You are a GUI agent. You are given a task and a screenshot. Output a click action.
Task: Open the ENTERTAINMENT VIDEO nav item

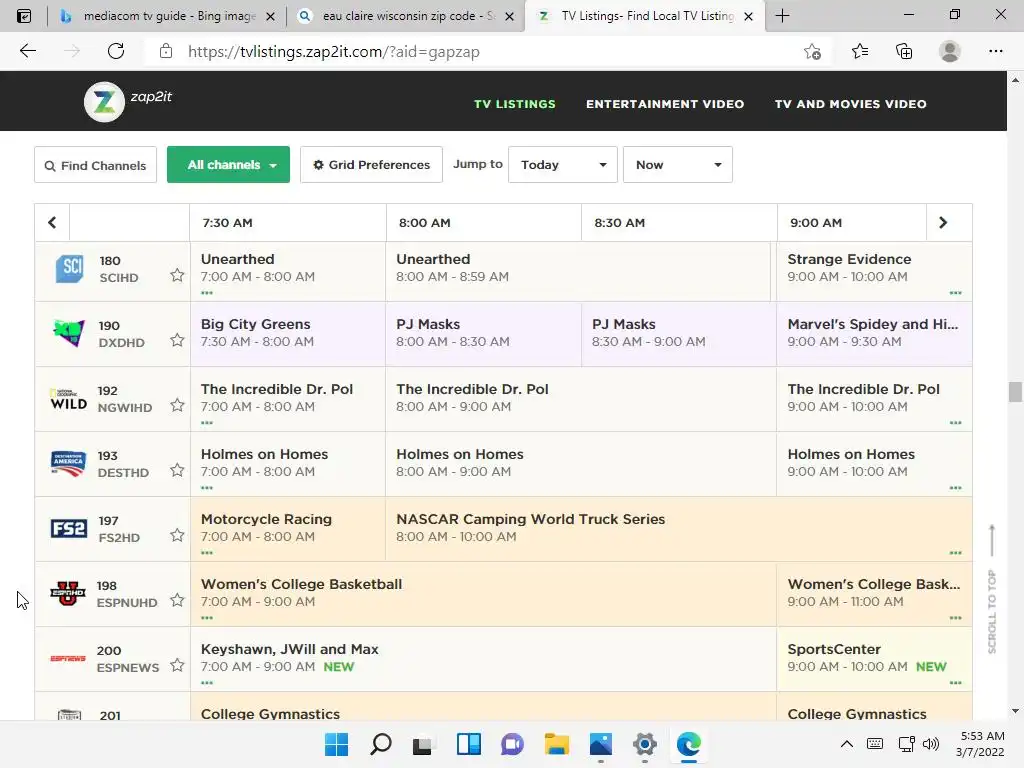(665, 104)
